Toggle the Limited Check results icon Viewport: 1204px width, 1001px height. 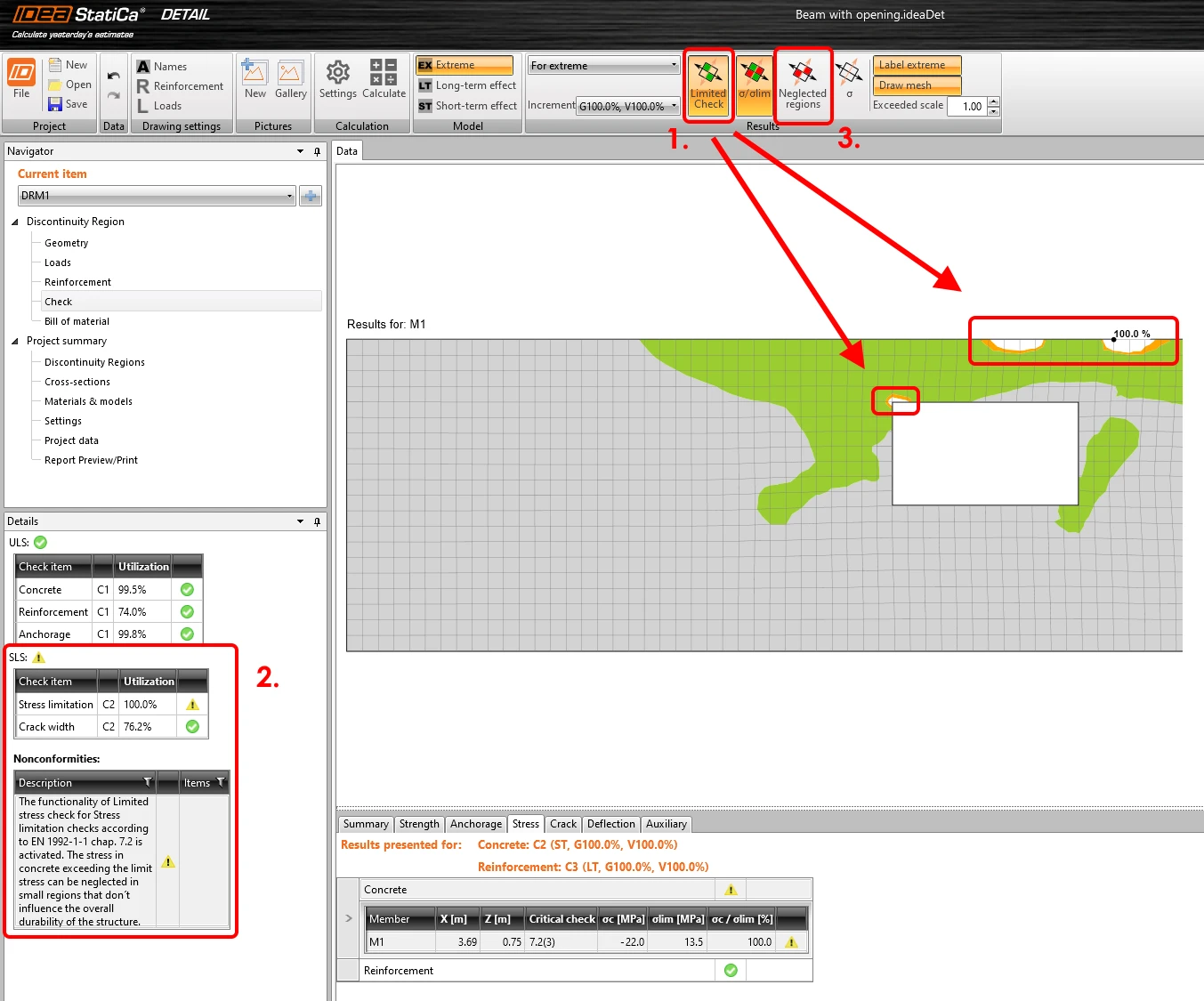click(708, 85)
